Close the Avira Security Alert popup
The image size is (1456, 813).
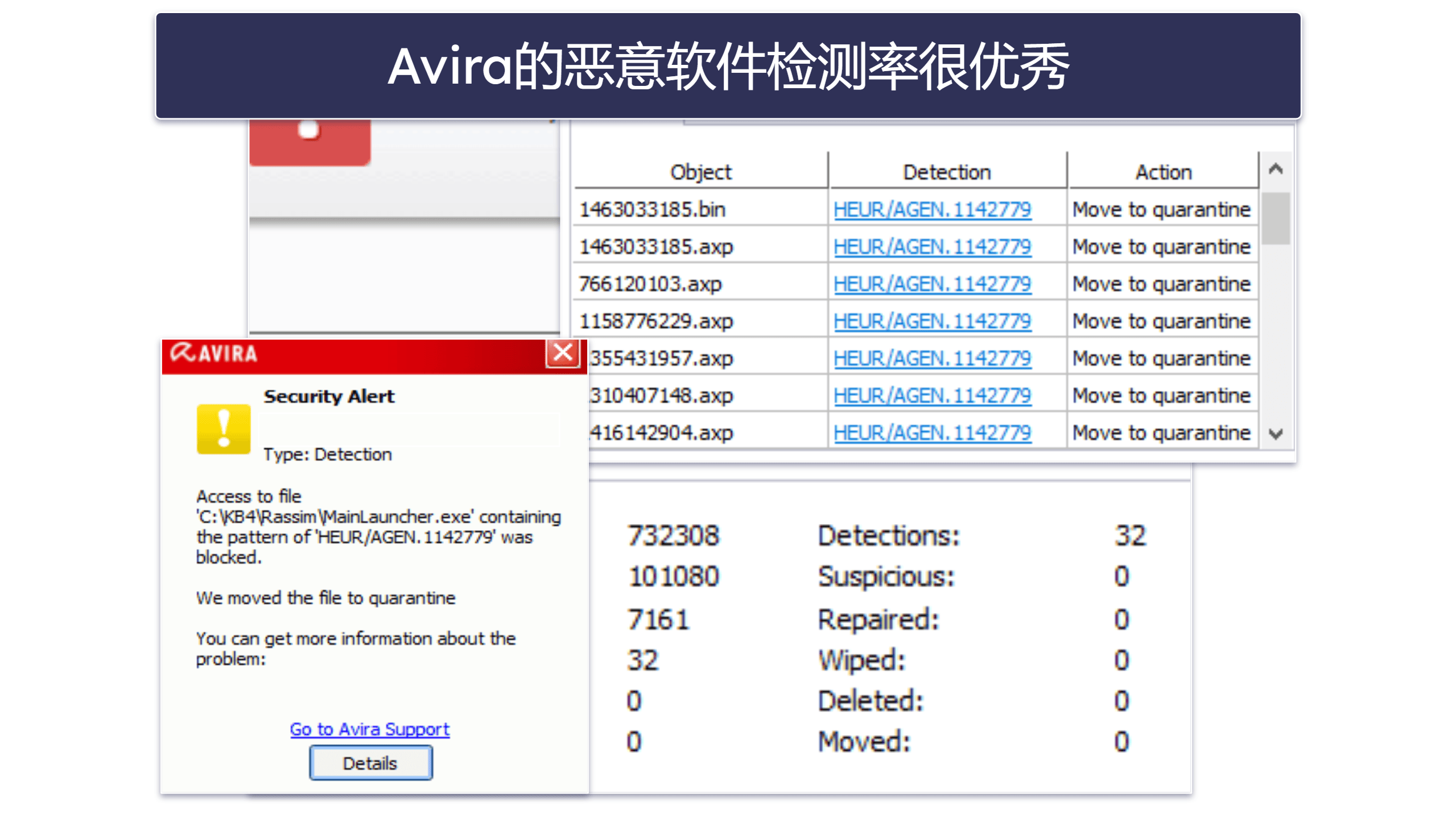(x=562, y=353)
